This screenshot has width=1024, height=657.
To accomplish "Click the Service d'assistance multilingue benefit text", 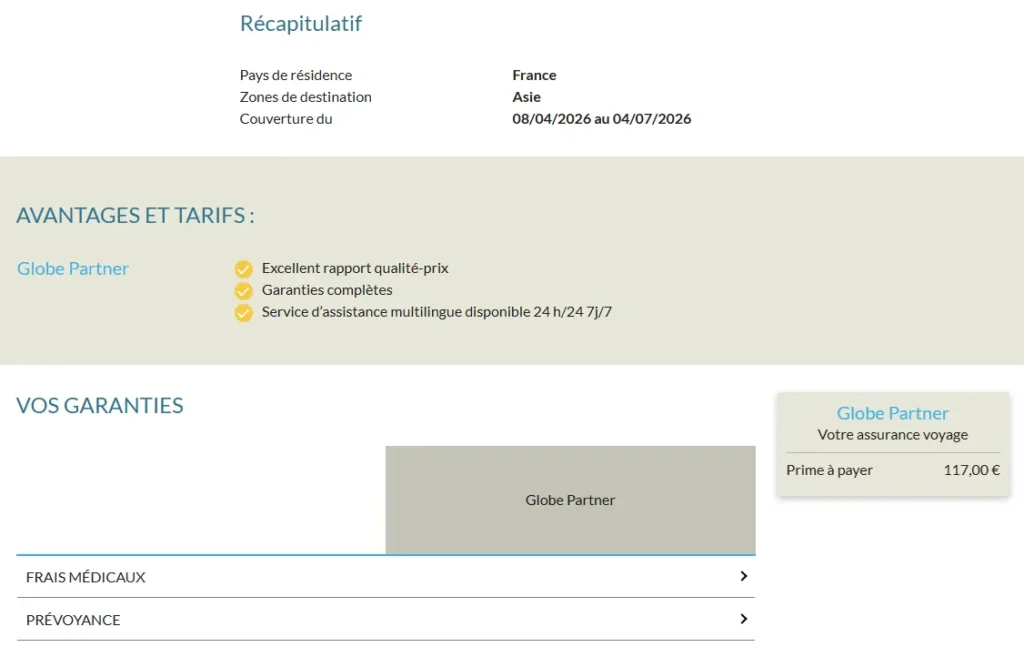I will [436, 312].
